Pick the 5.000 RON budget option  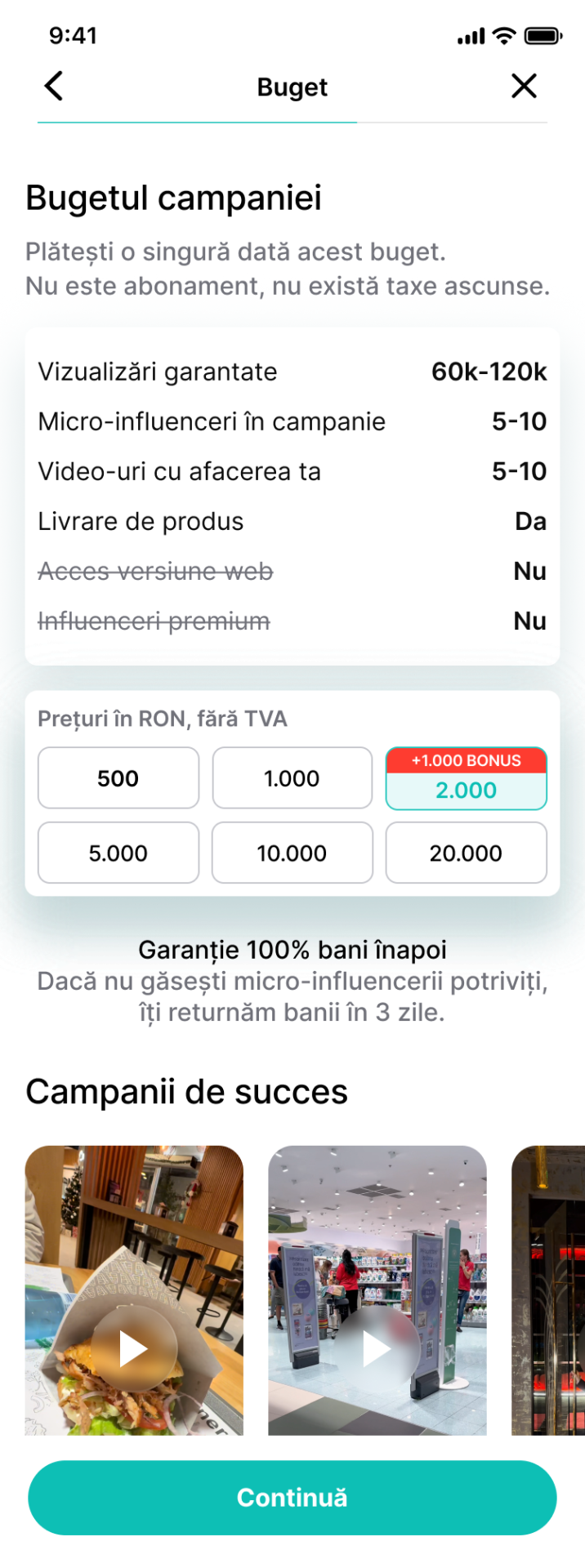point(118,853)
